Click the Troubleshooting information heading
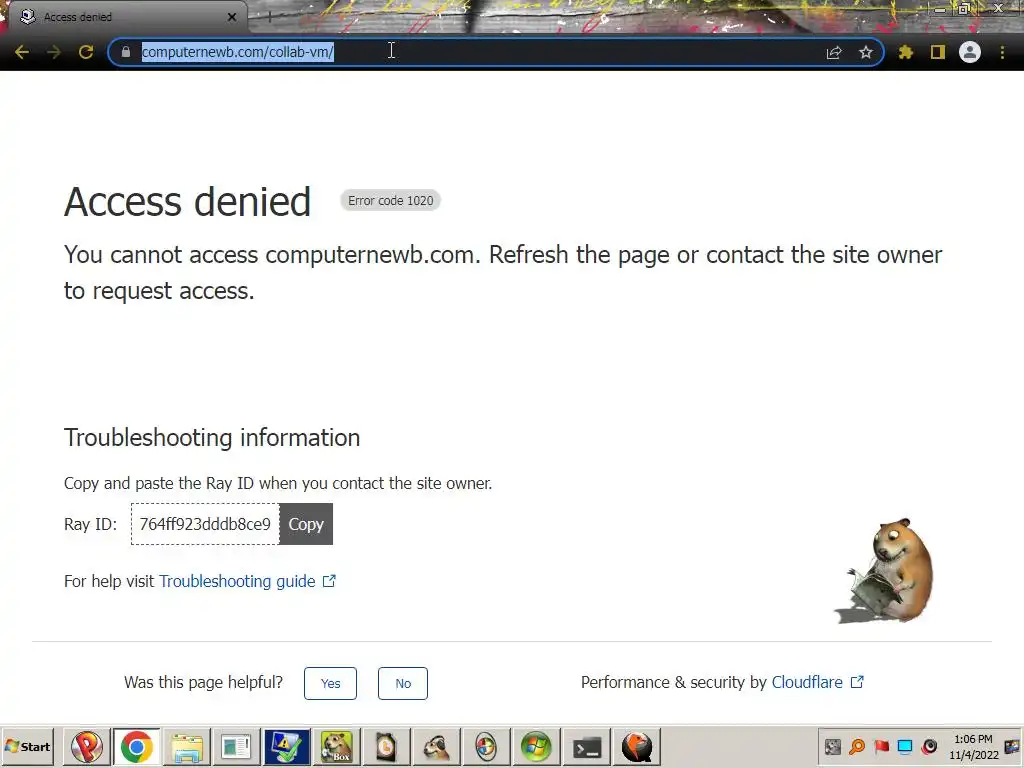Image resolution: width=1024 pixels, height=768 pixels. pyautogui.click(x=212, y=438)
